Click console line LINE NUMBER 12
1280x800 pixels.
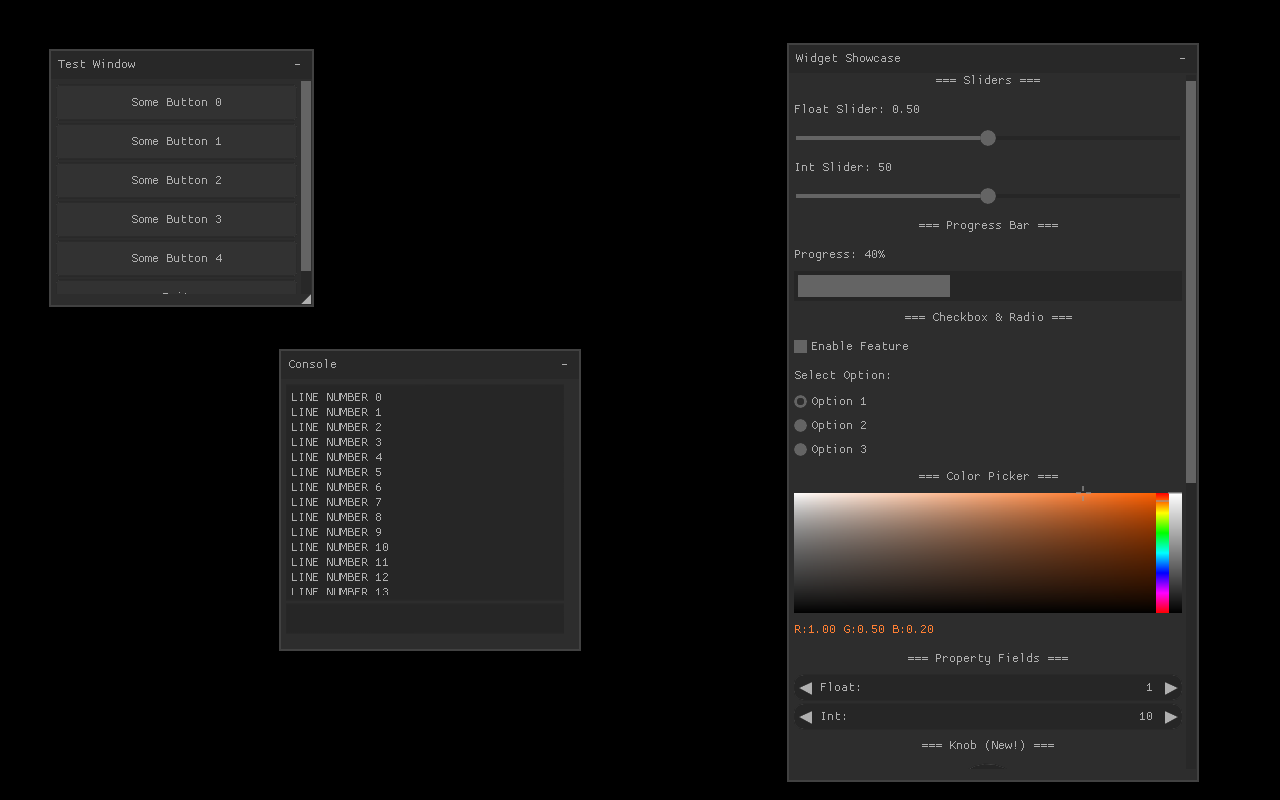click(340, 577)
